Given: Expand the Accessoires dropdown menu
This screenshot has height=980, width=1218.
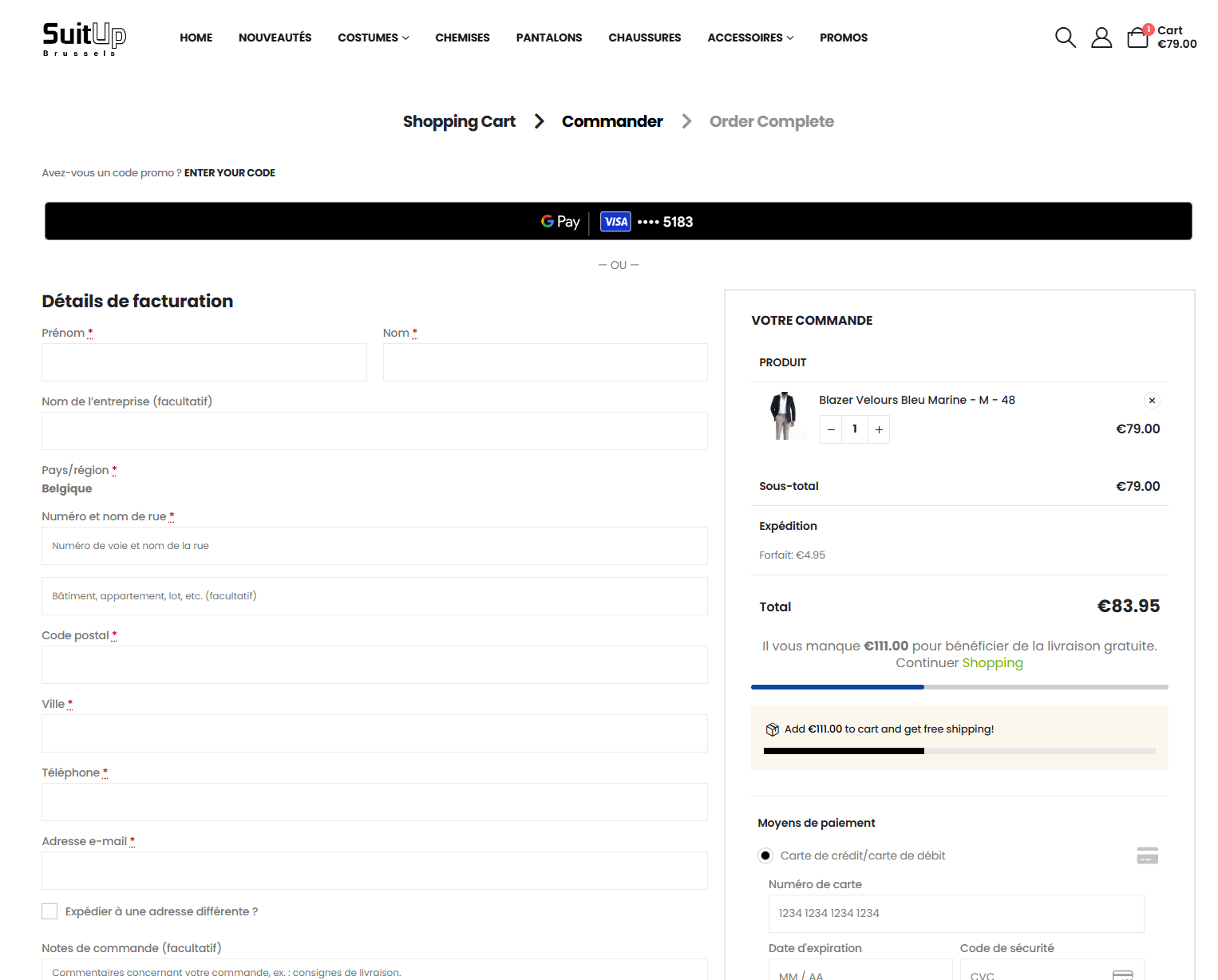Looking at the screenshot, I should pyautogui.click(x=750, y=38).
